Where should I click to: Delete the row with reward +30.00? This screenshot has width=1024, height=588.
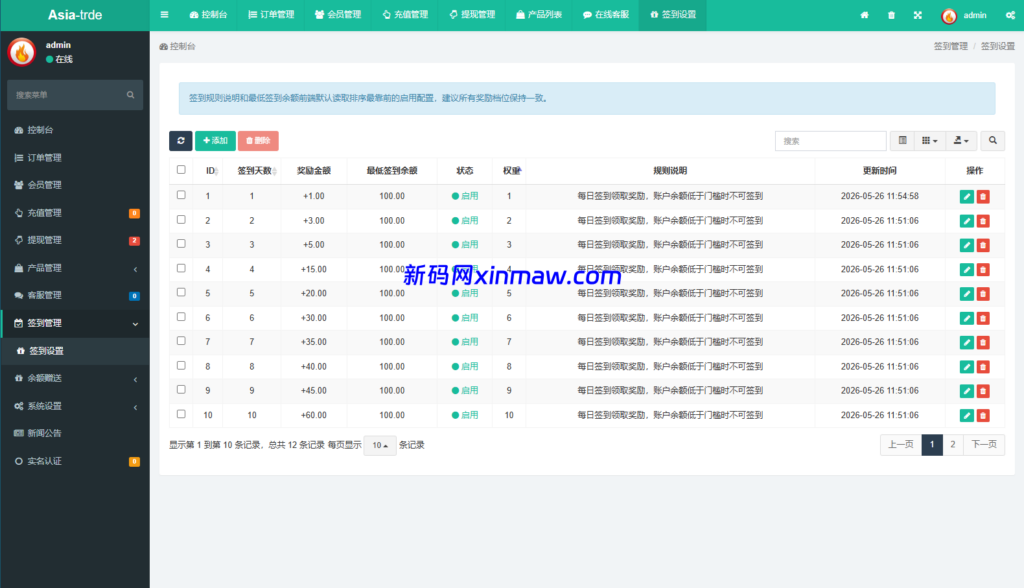[983, 318]
